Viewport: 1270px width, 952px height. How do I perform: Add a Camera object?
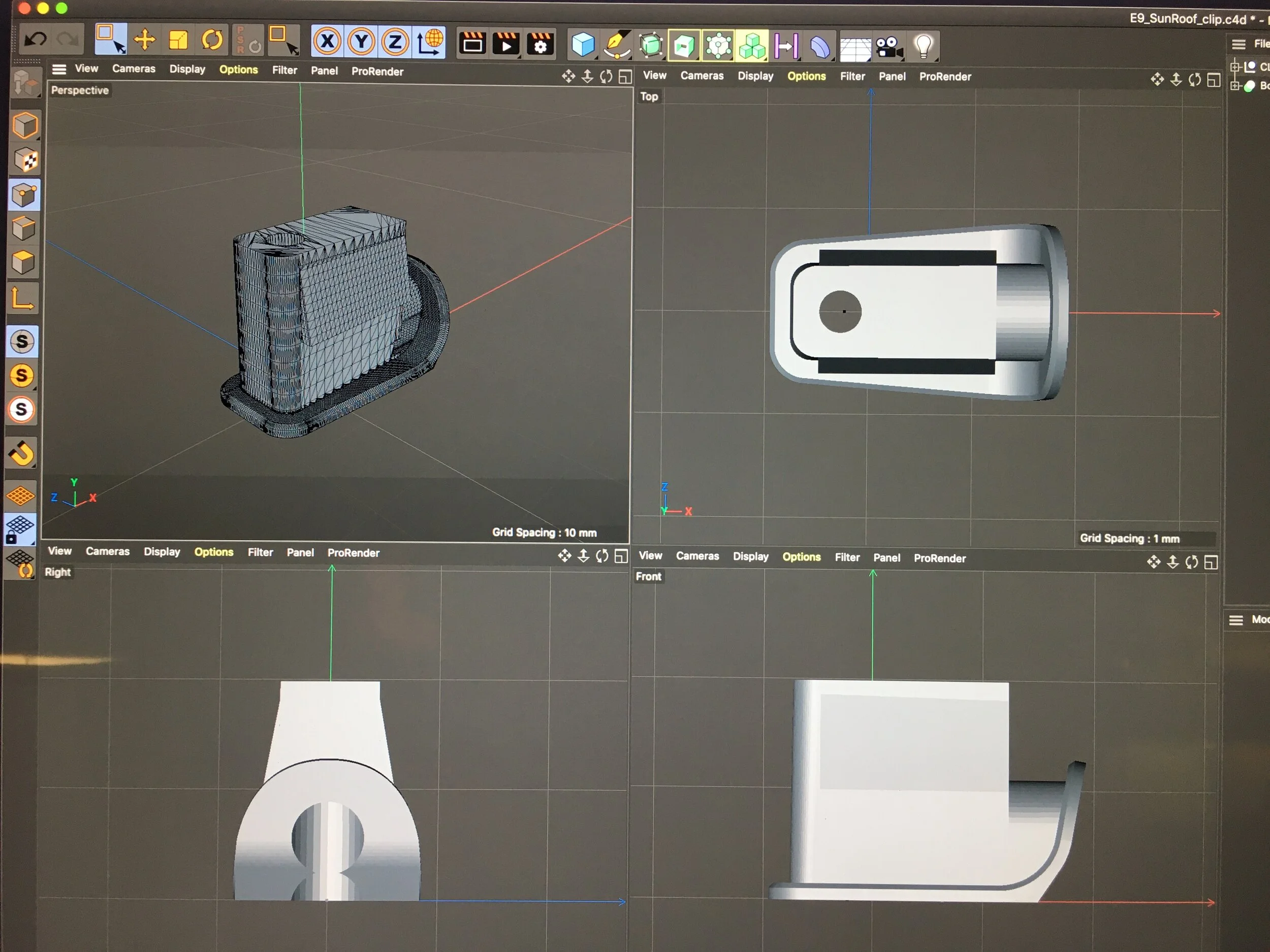(x=889, y=48)
